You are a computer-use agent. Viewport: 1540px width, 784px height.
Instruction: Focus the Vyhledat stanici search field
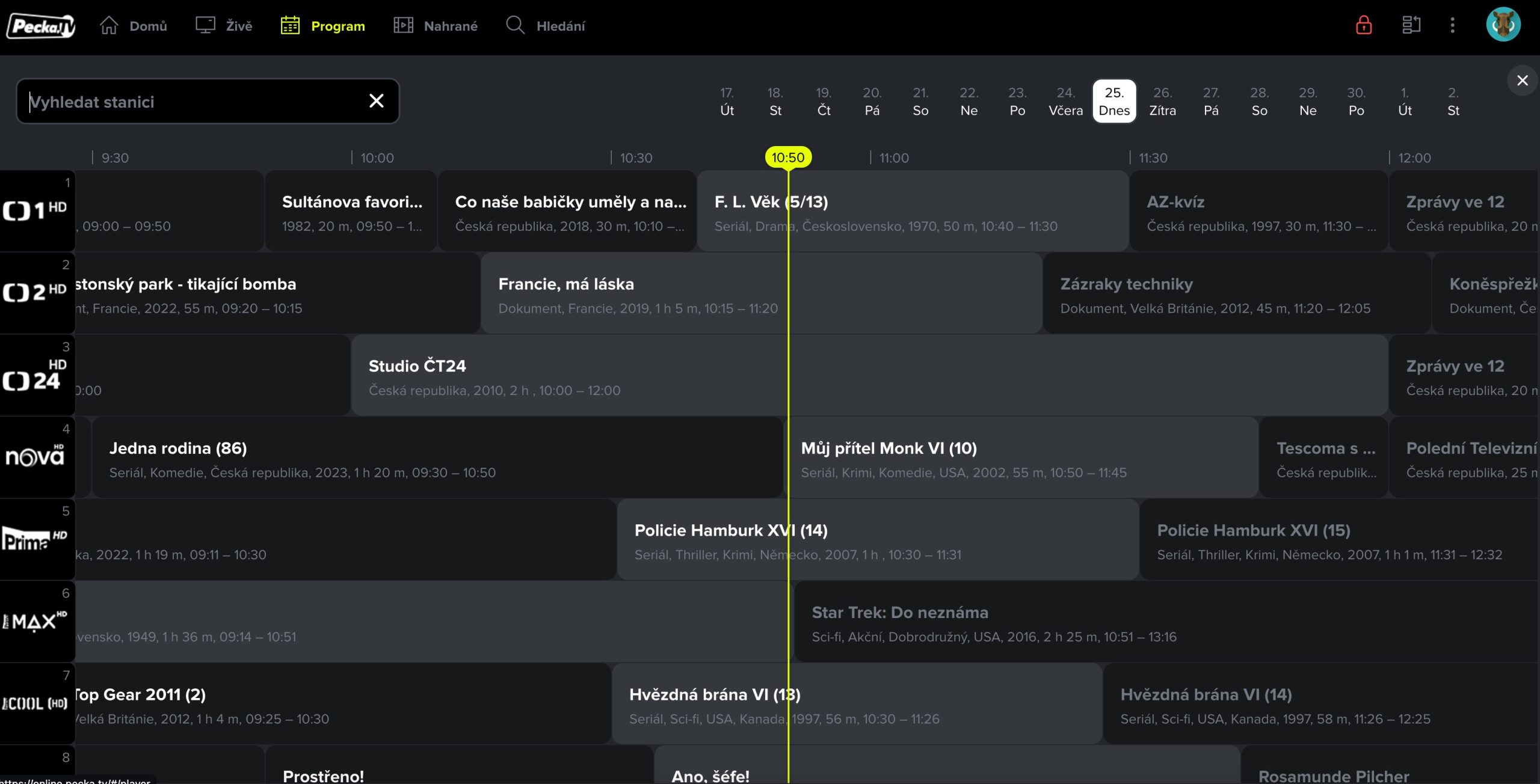208,101
